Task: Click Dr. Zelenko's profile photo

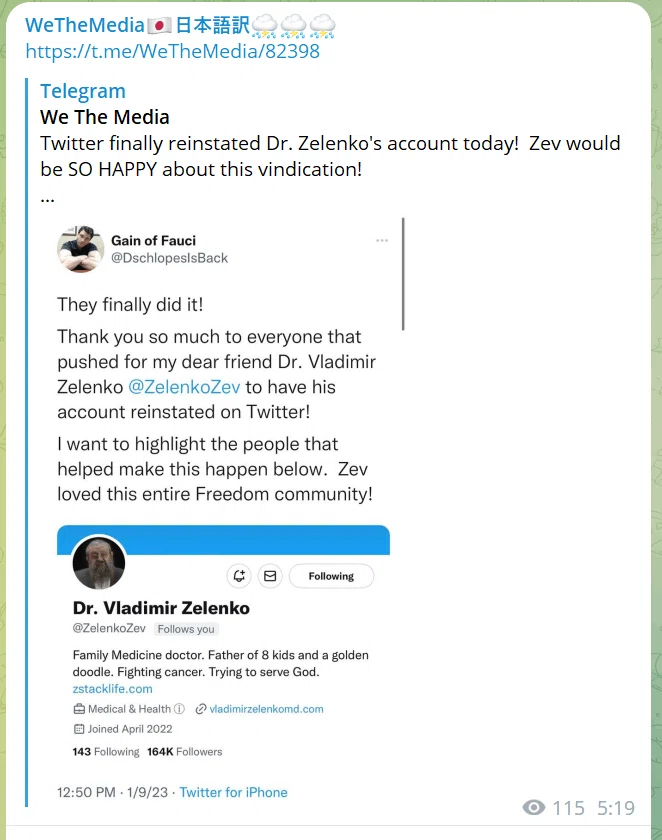Action: [x=99, y=563]
